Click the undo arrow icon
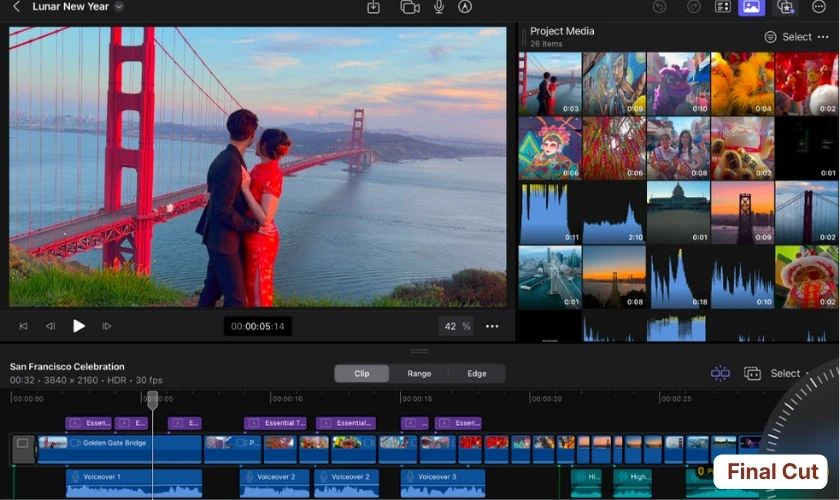840x500 pixels. coord(659,7)
